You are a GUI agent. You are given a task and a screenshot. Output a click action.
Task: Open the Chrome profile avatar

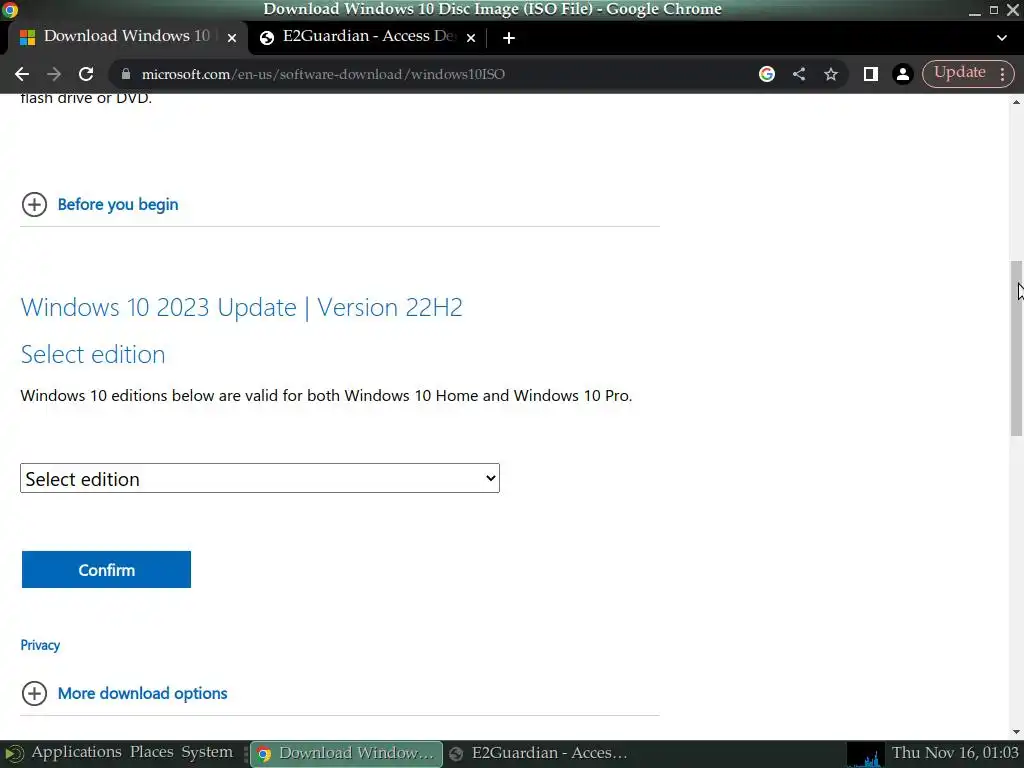click(x=903, y=74)
